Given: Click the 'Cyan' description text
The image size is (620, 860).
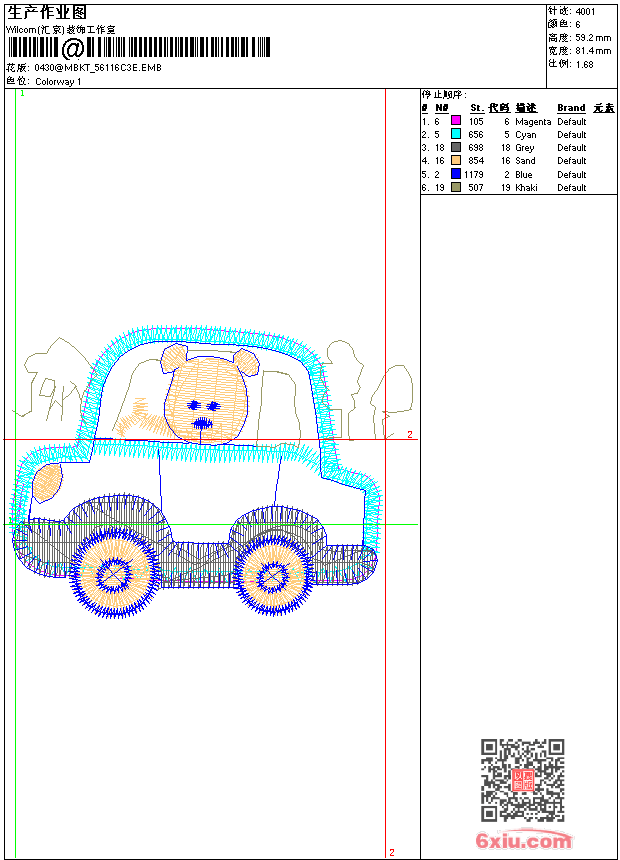Looking at the screenshot, I should [526, 135].
